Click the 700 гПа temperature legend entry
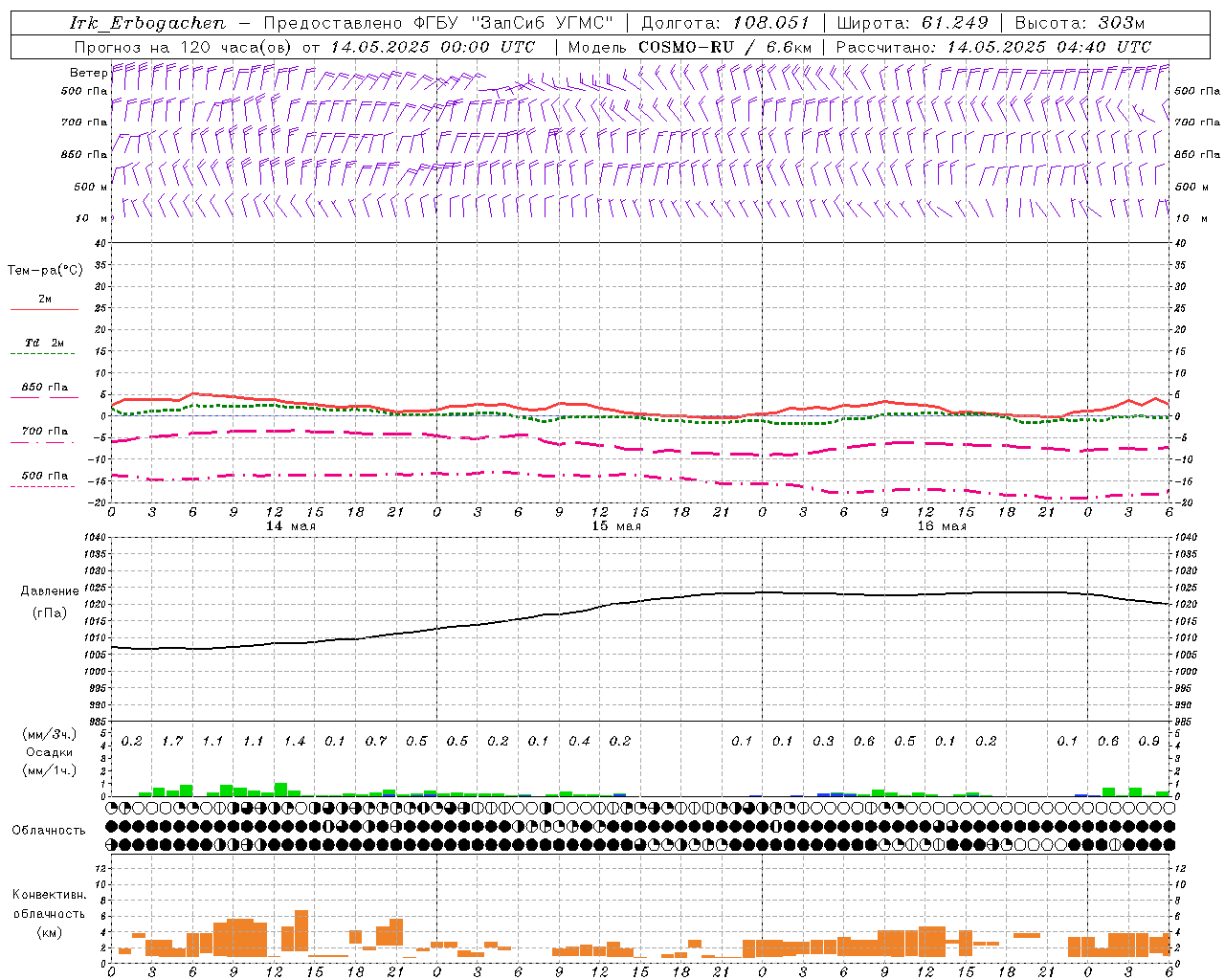Viewport: 1225px width, 980px height. [45, 432]
